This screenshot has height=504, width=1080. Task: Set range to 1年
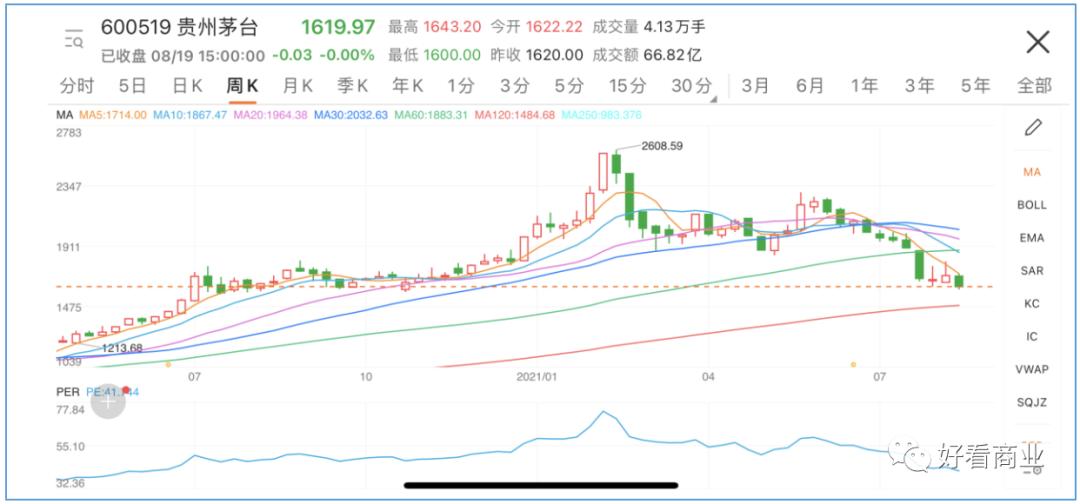[864, 85]
